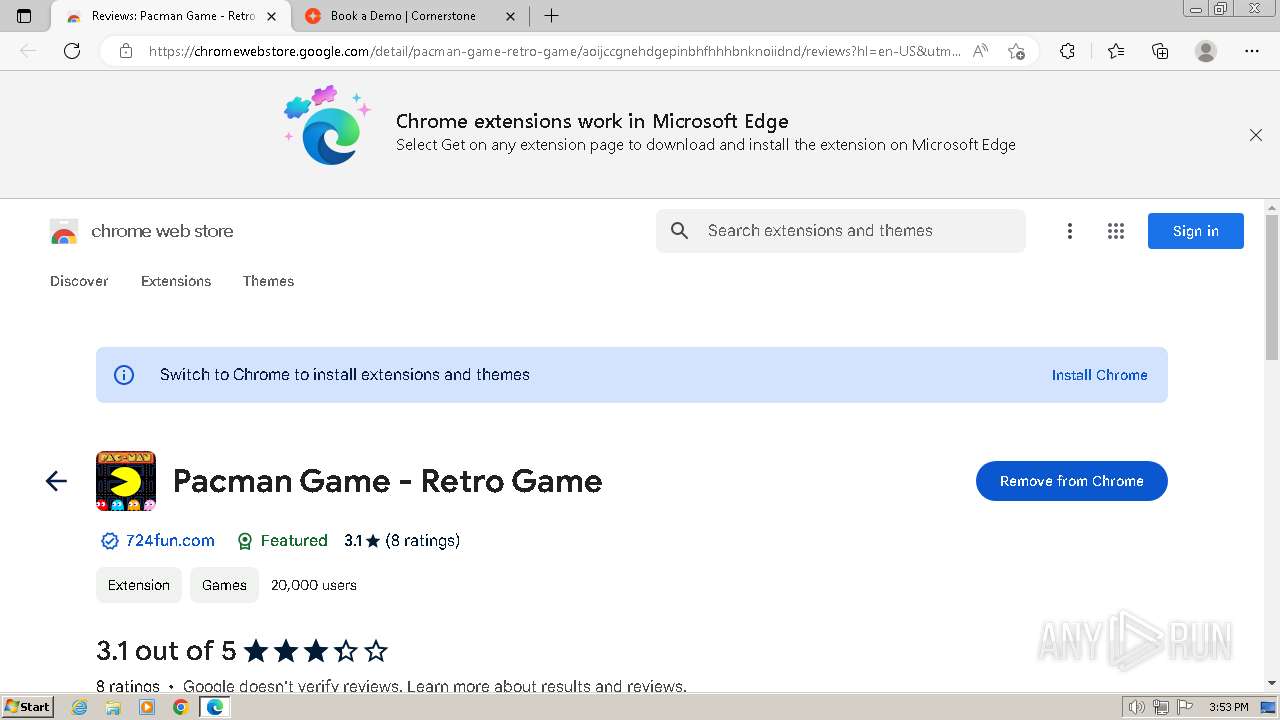The height and width of the screenshot is (720, 1280).
Task: Click the 3:53 PM system clock
Action: (1228, 707)
